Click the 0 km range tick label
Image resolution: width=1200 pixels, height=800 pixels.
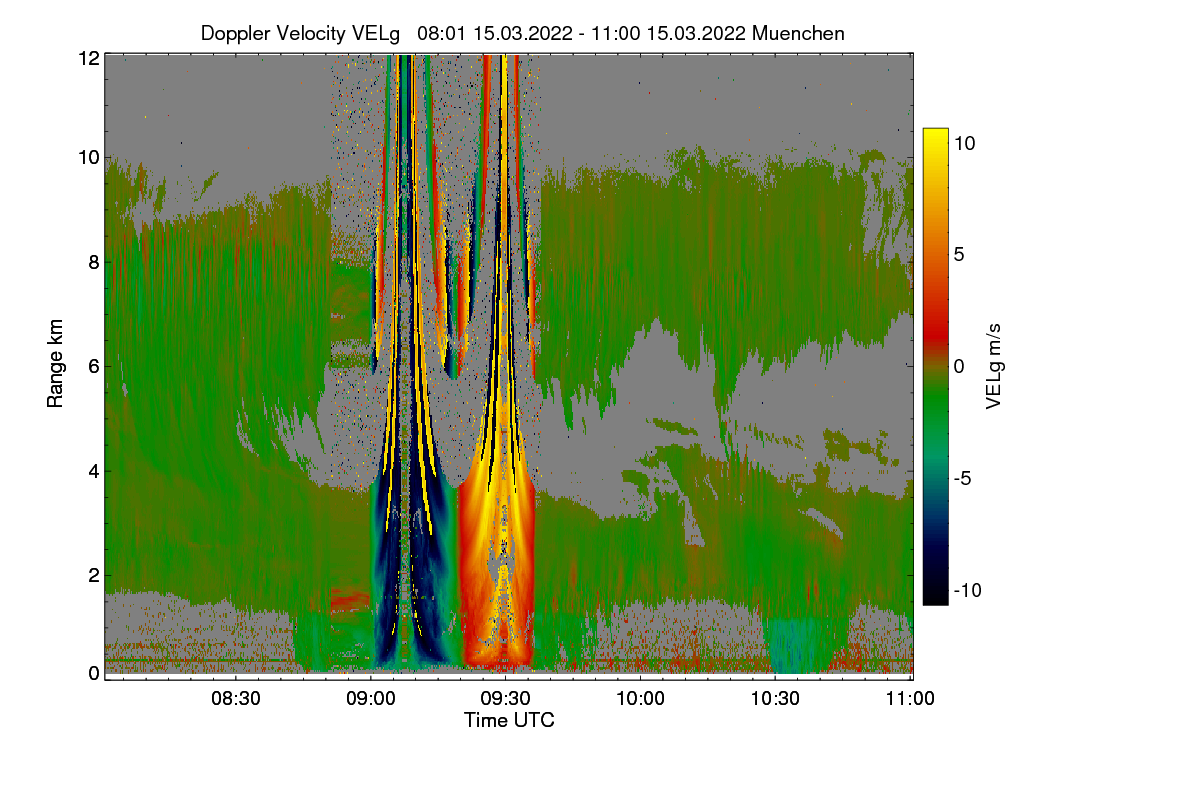coord(94,673)
